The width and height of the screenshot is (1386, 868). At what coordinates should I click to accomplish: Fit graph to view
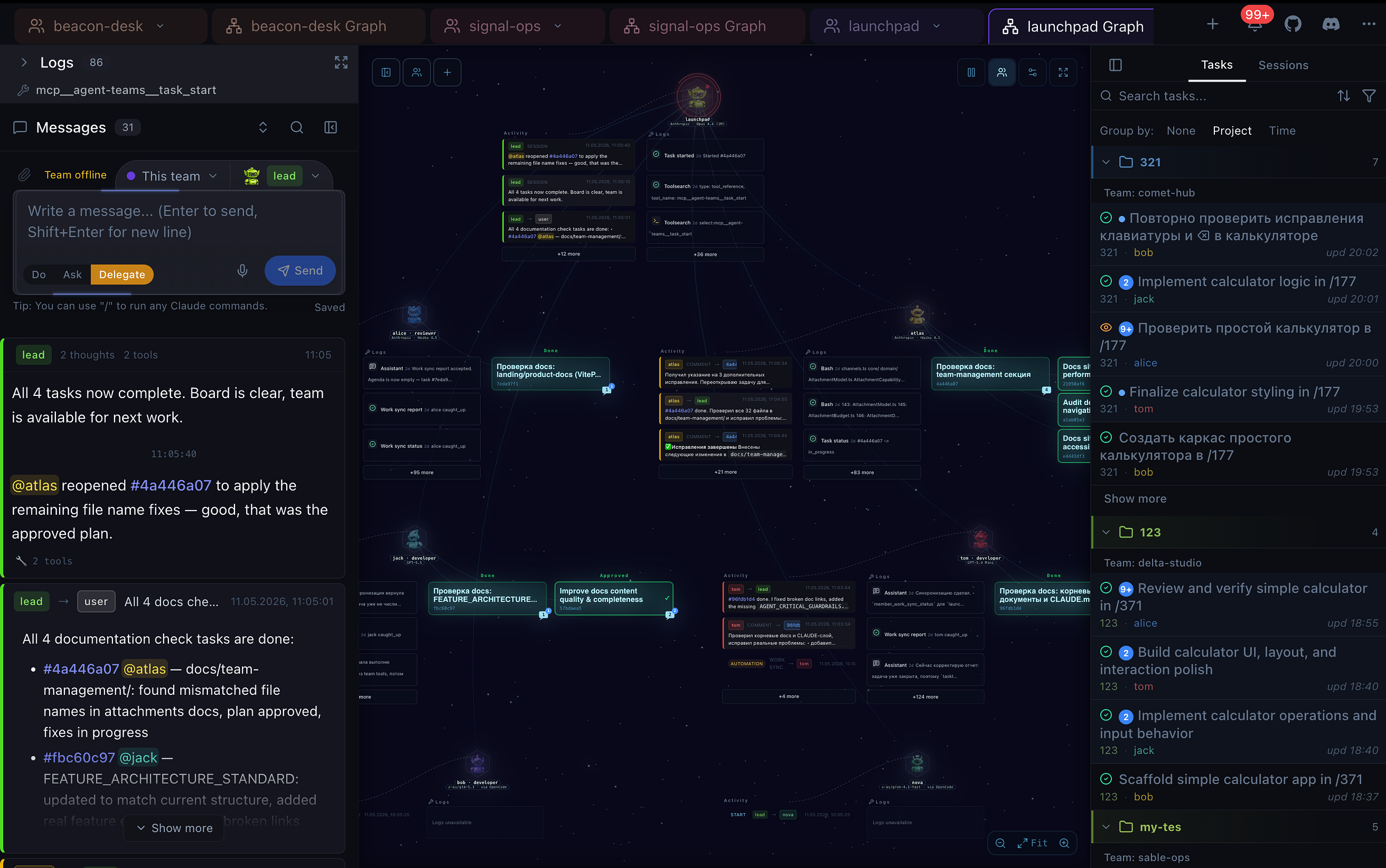tap(1033, 843)
